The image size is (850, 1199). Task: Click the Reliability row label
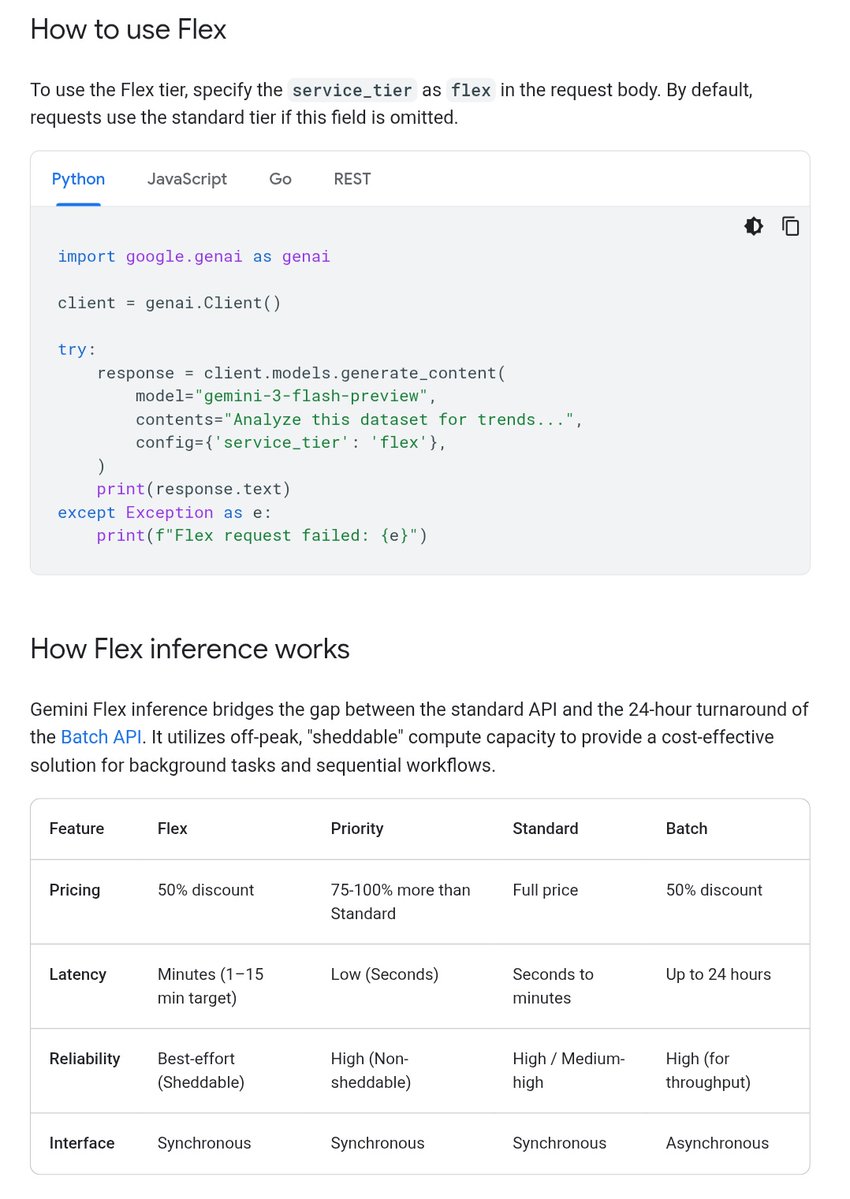tap(84, 1058)
